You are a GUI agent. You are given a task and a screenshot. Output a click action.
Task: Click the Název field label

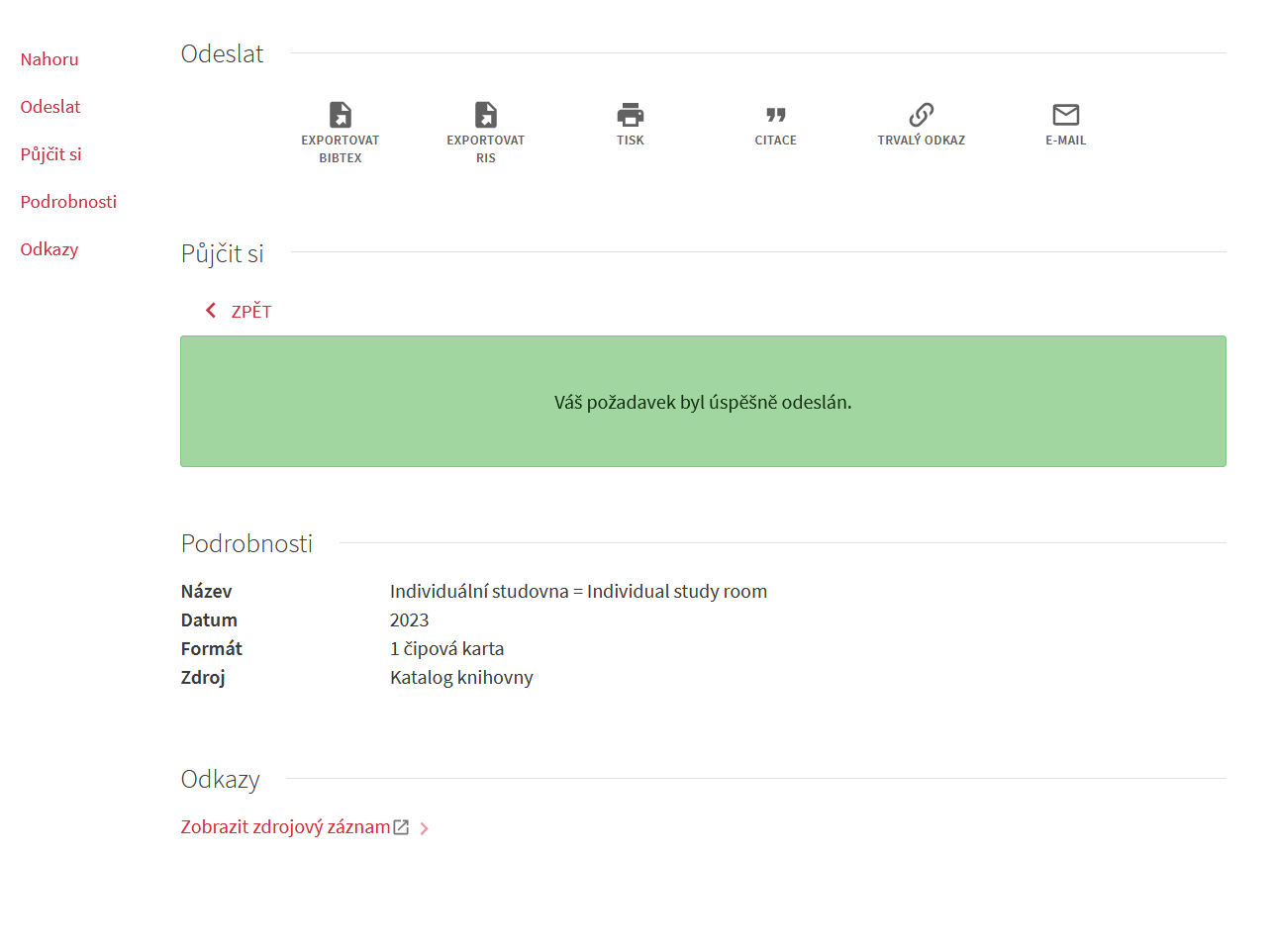click(x=206, y=592)
